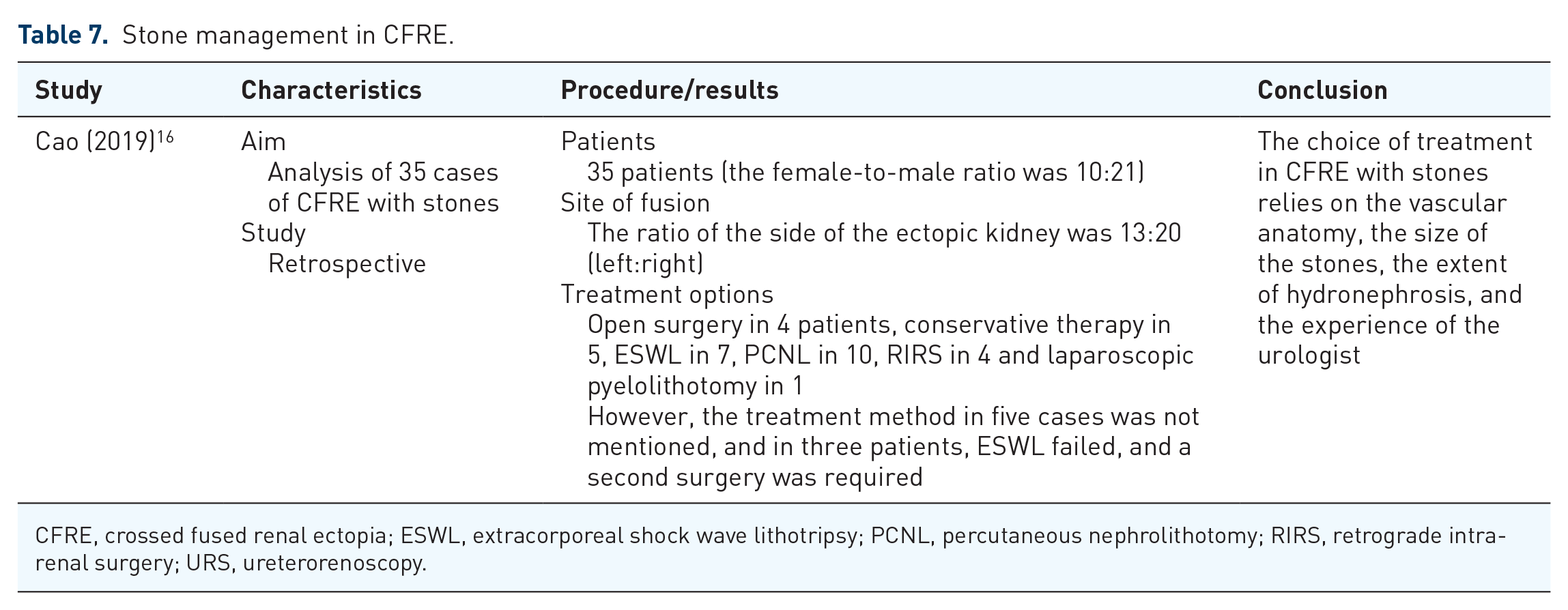The height and width of the screenshot is (610, 1568).
Task: Click the "Procedure/results" column header
Action: 669,90
